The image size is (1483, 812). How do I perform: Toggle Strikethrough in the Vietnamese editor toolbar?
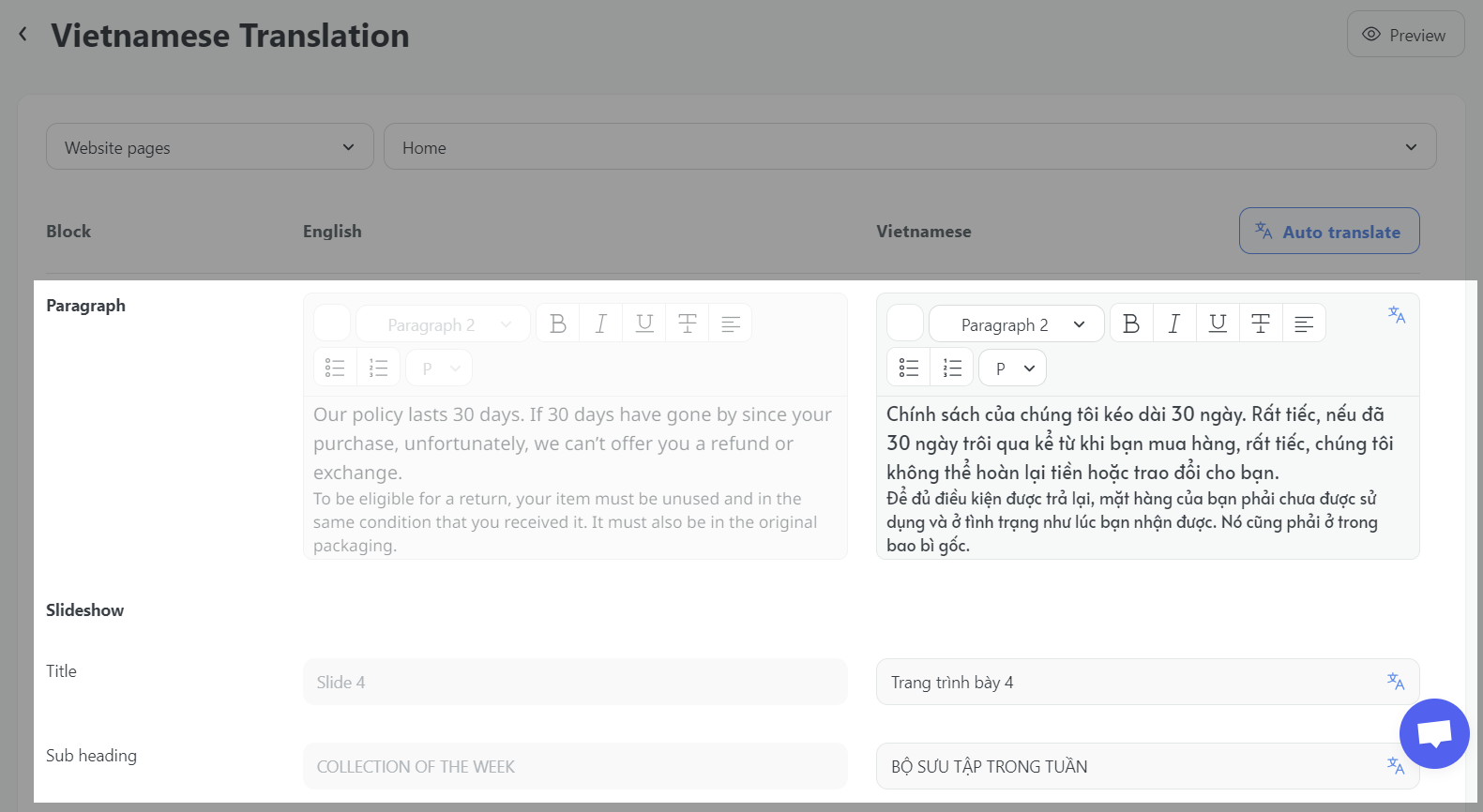point(1261,323)
